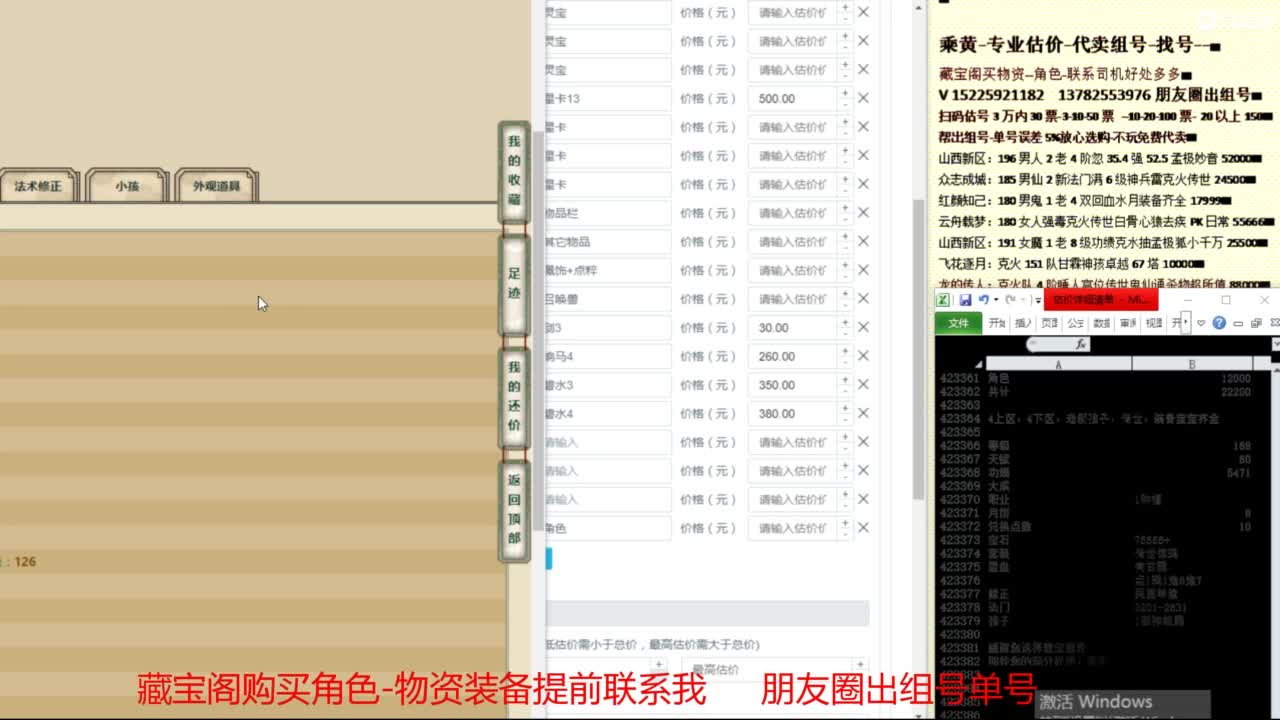Image resolution: width=1280 pixels, height=720 pixels.
Task: Save the Excel workbook via toolbar icon
Action: pos(965,300)
